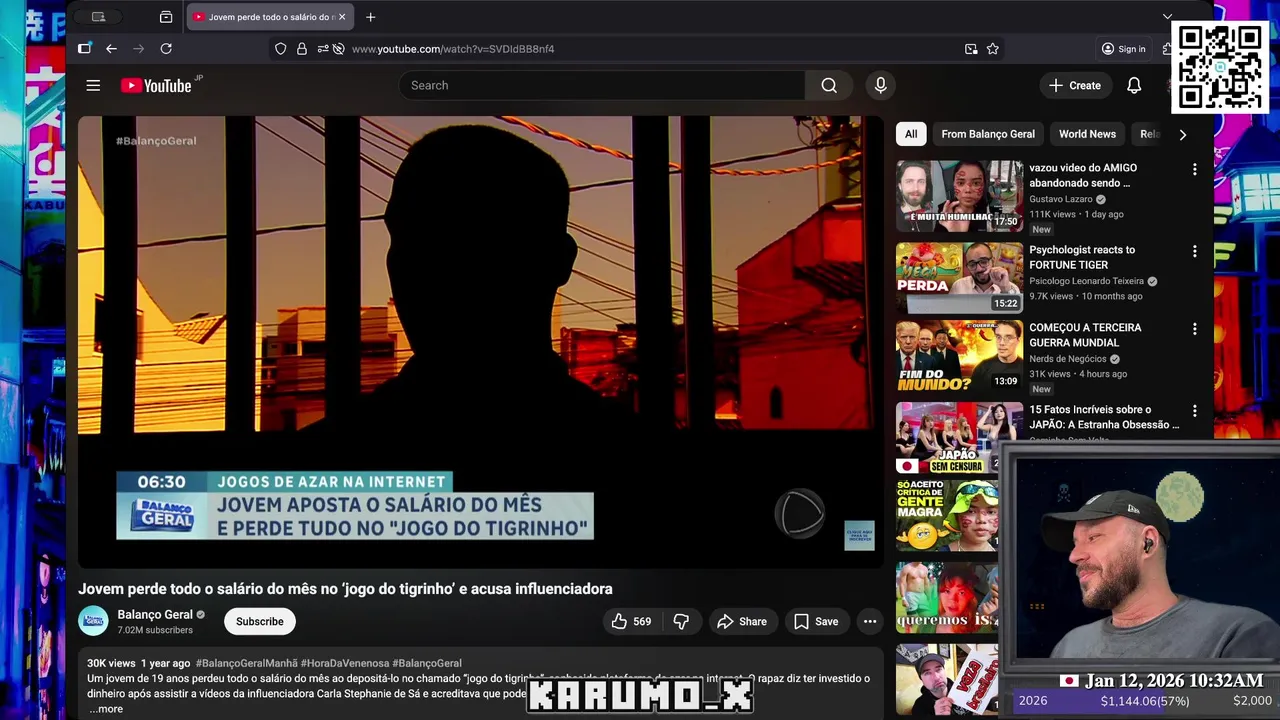Open the tab list dropdown arrow
Screen dimensions: 1280x720
click(1167, 17)
